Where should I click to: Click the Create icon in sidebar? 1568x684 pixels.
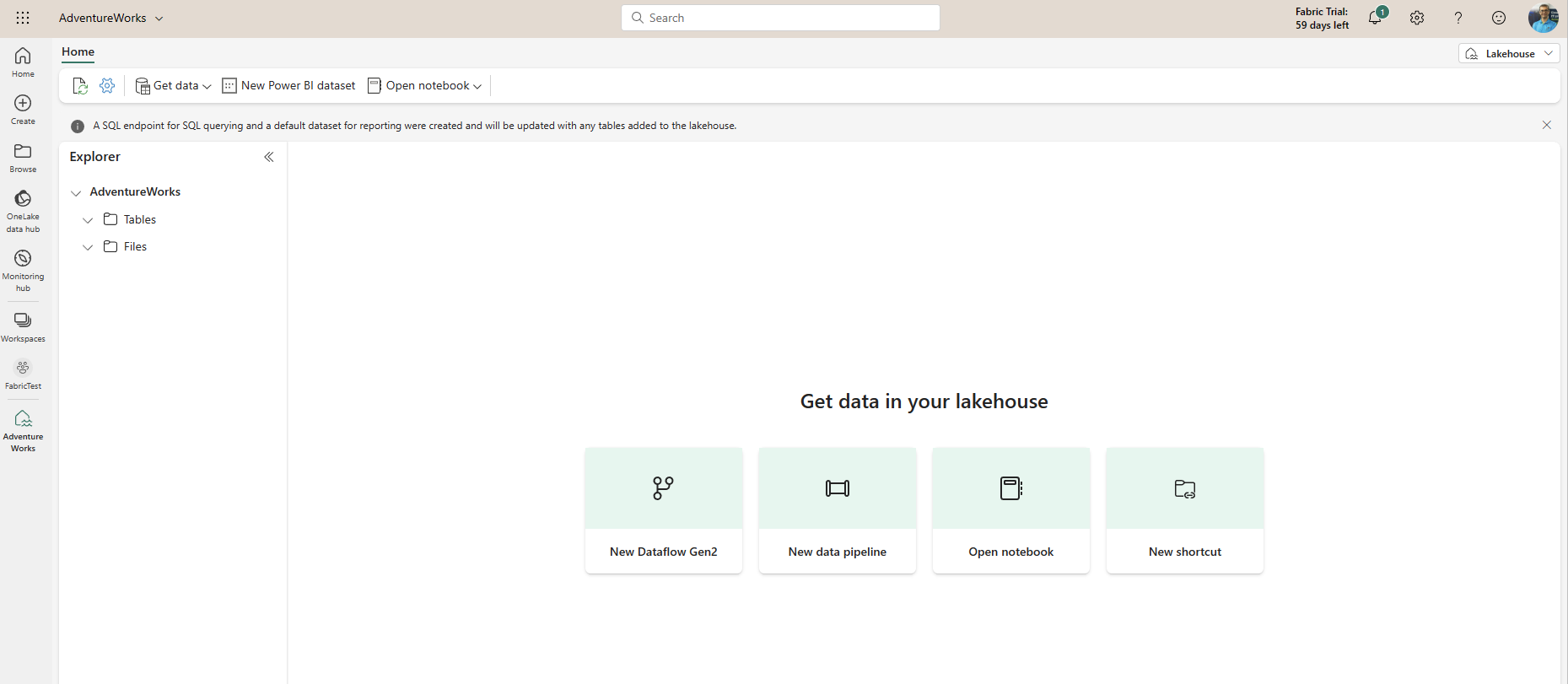23,110
